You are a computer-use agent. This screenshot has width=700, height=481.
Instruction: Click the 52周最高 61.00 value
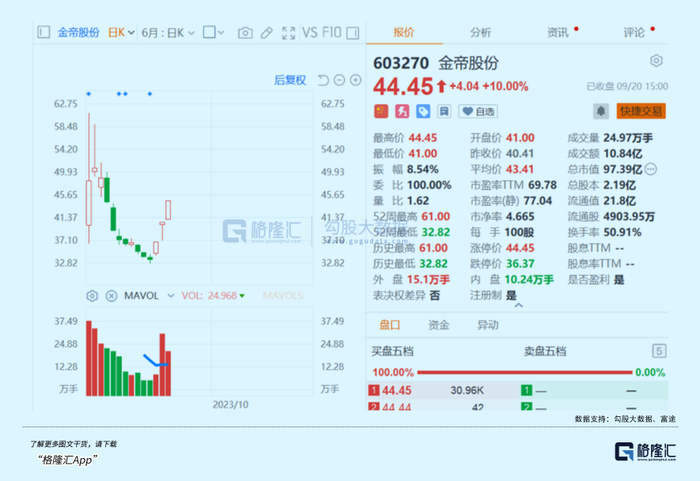click(x=436, y=217)
